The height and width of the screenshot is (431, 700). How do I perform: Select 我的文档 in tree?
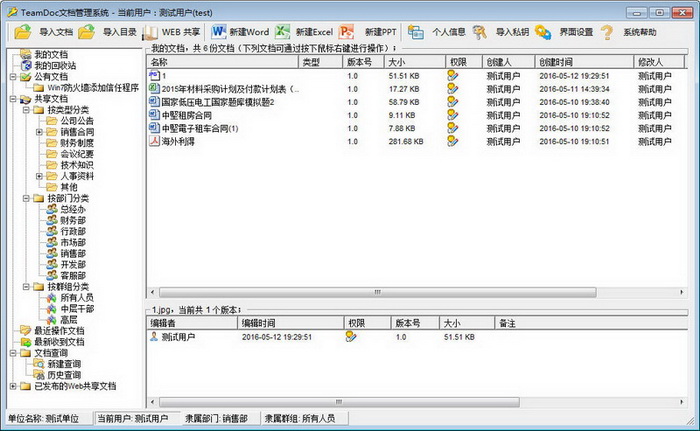[51, 54]
